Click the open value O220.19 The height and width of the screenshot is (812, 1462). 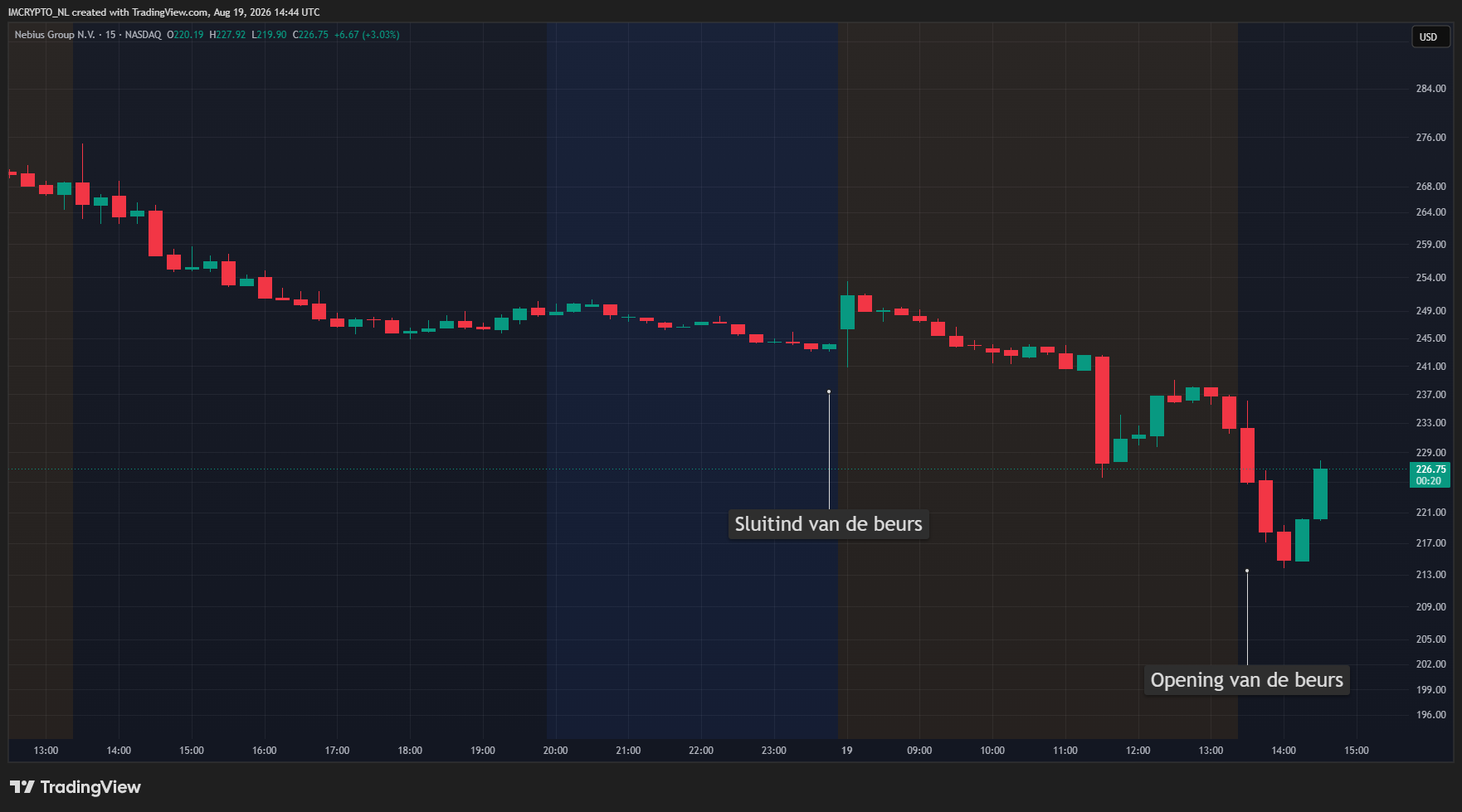tap(185, 35)
